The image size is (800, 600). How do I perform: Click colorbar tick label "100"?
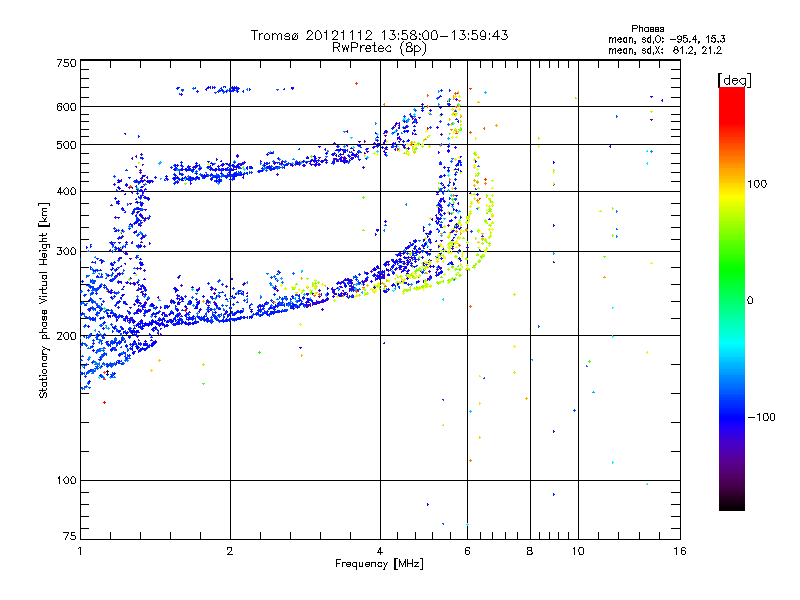(x=757, y=184)
